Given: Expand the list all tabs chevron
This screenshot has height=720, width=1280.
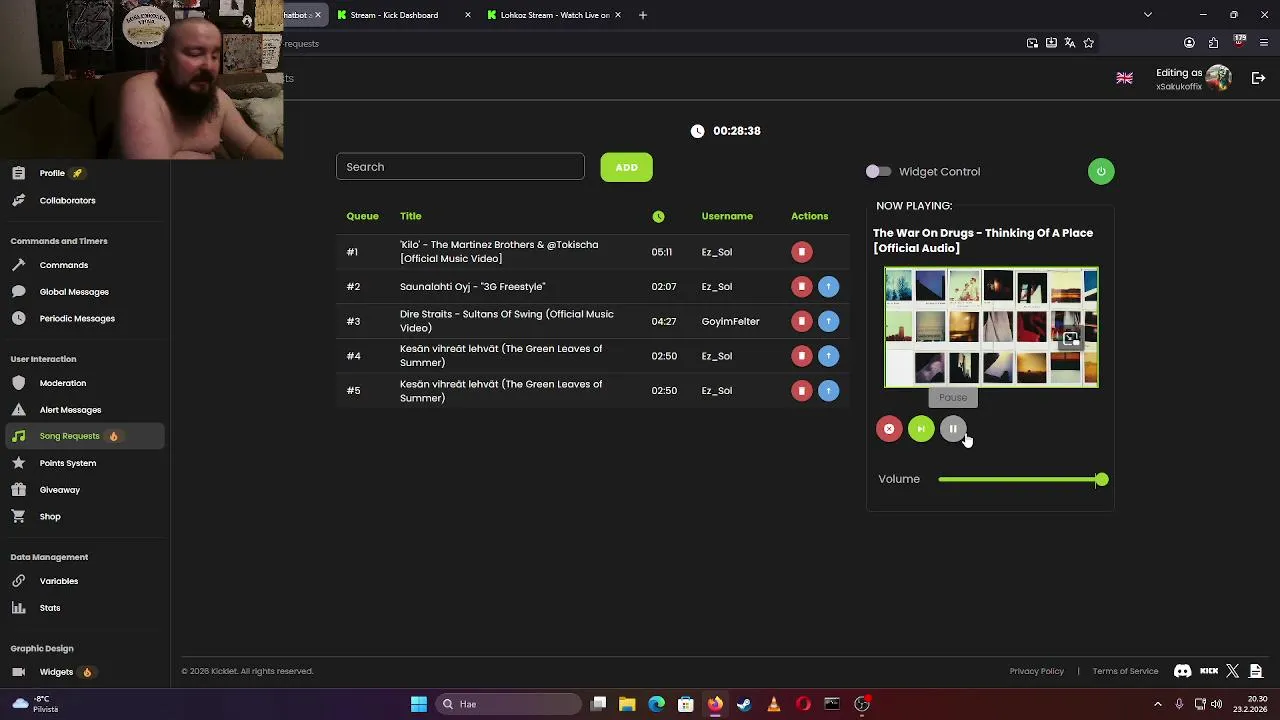Looking at the screenshot, I should coord(1148,15).
